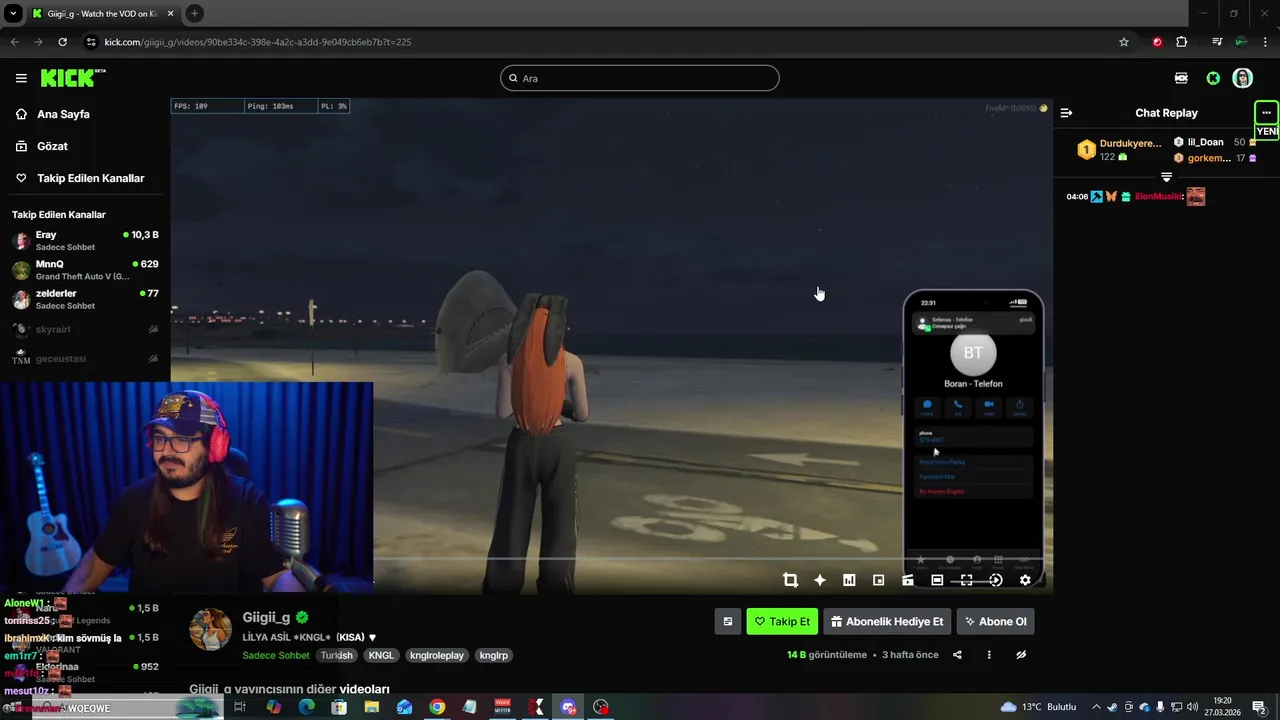The width and height of the screenshot is (1280, 720).
Task: Click the sparkle icon on player controls
Action: pyautogui.click(x=820, y=580)
